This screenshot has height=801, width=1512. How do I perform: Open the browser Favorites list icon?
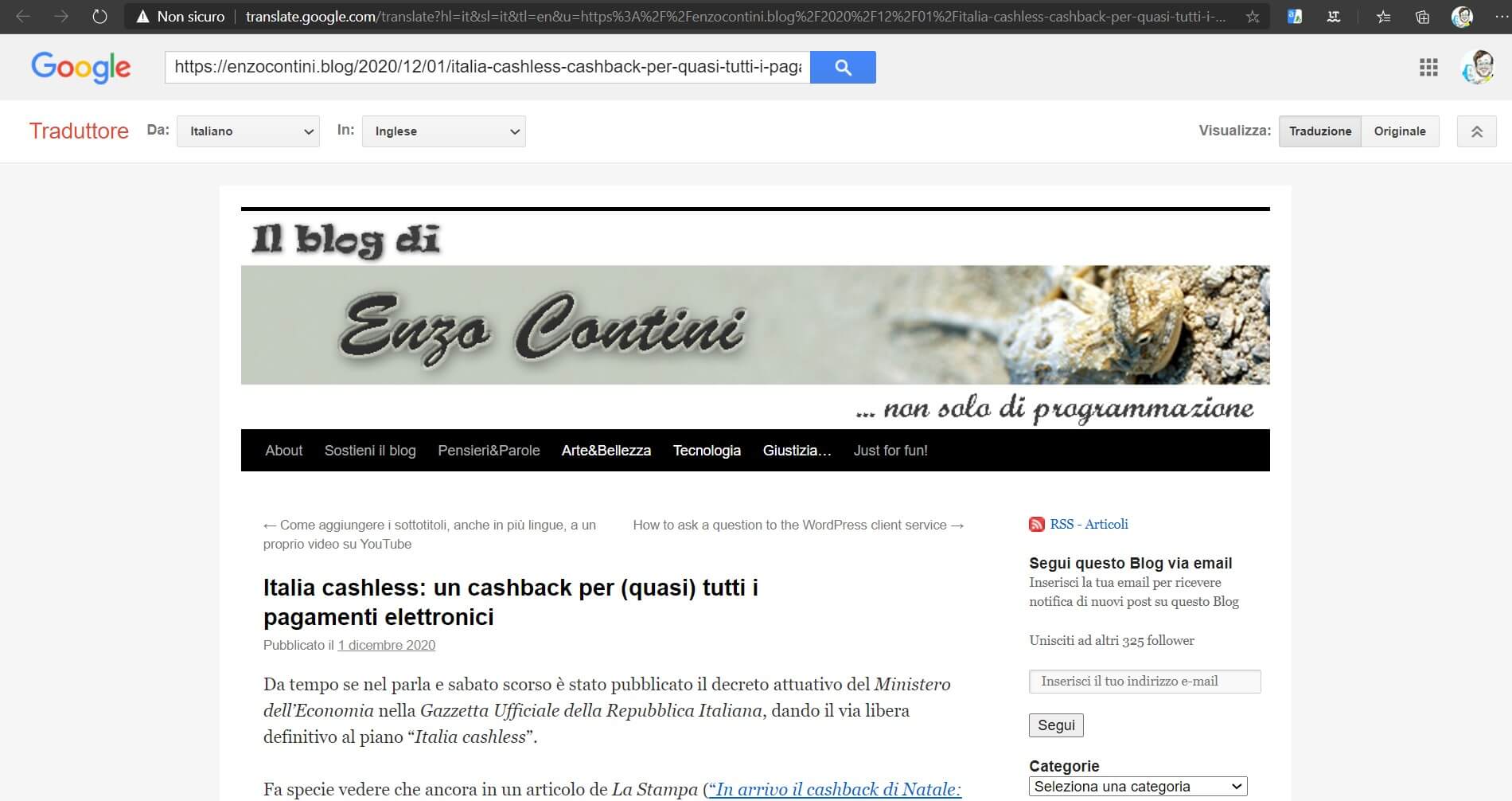coord(1384,17)
